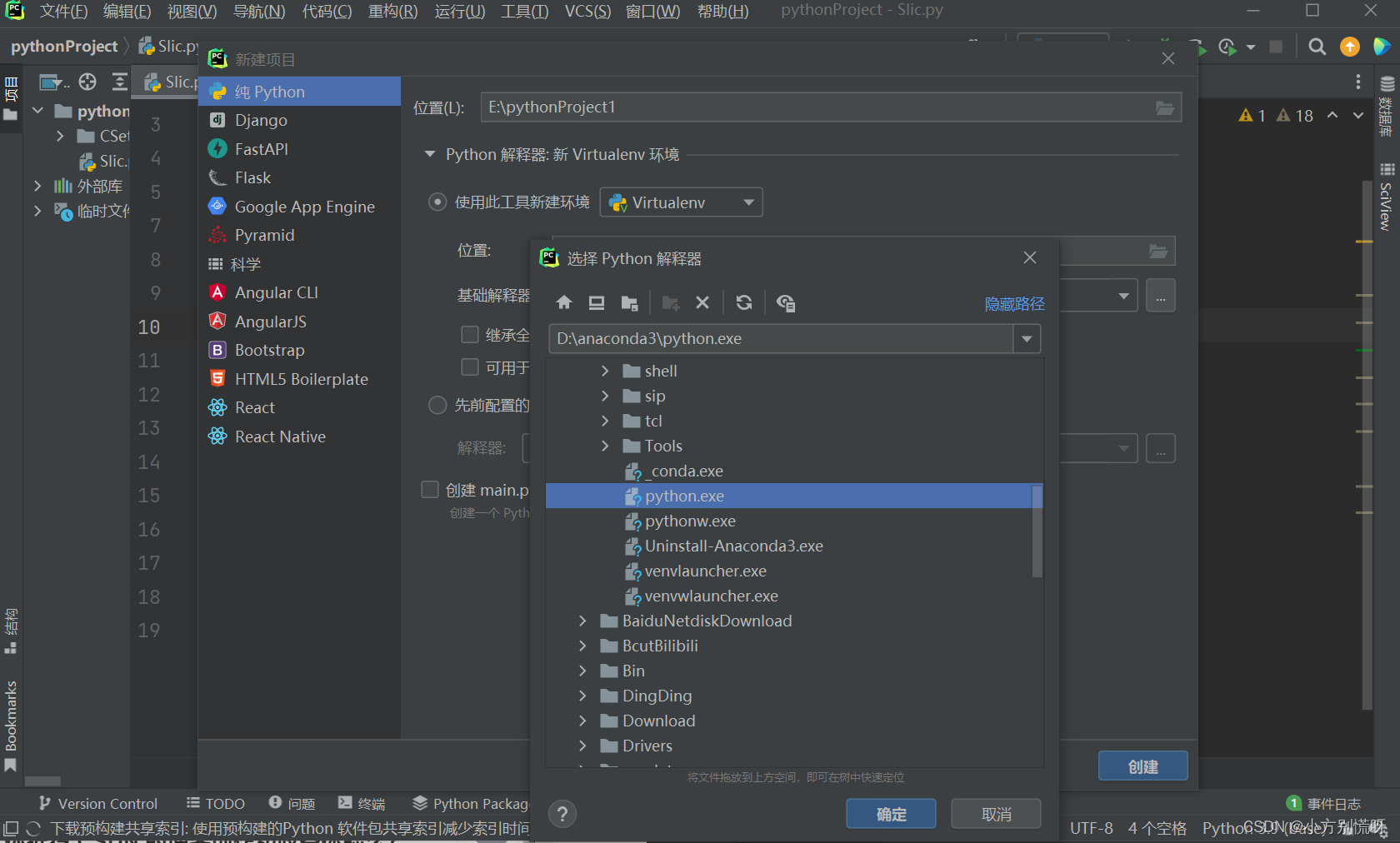Toggle inherit global site-packages checkbox

pos(470,335)
